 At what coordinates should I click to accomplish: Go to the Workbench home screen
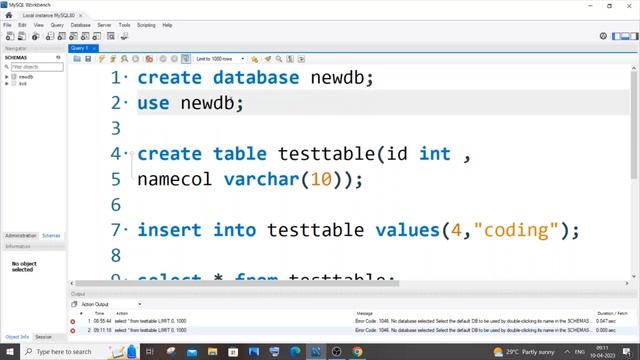[x=9, y=15]
